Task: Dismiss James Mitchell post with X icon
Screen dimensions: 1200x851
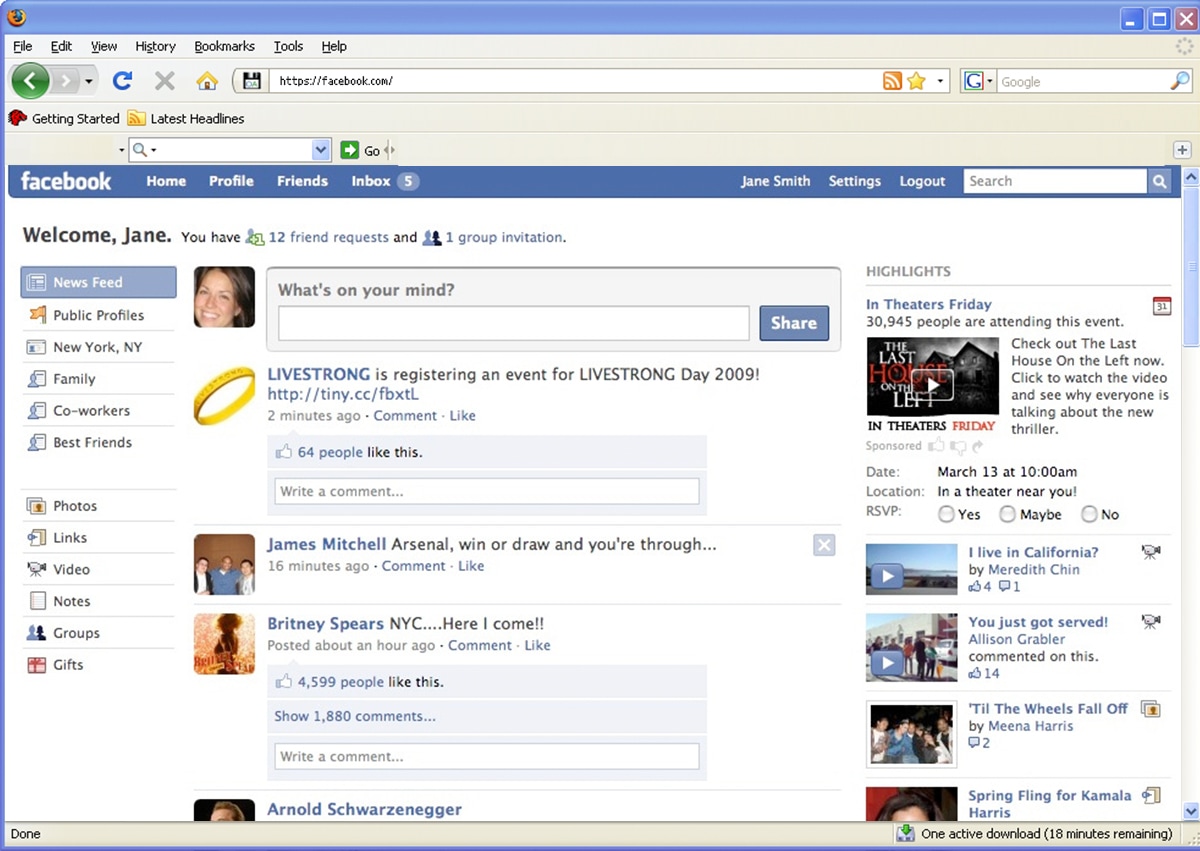Action: [x=824, y=545]
